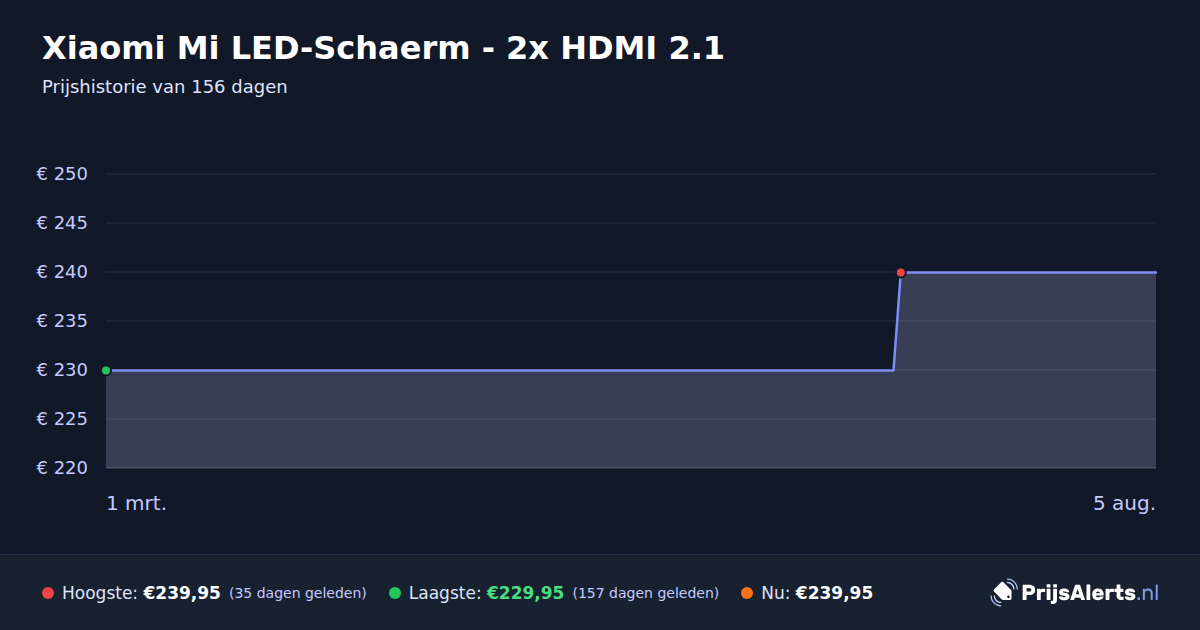Click the PrijsAlerts tag logo icon
The height and width of the screenshot is (630, 1200).
[1003, 593]
